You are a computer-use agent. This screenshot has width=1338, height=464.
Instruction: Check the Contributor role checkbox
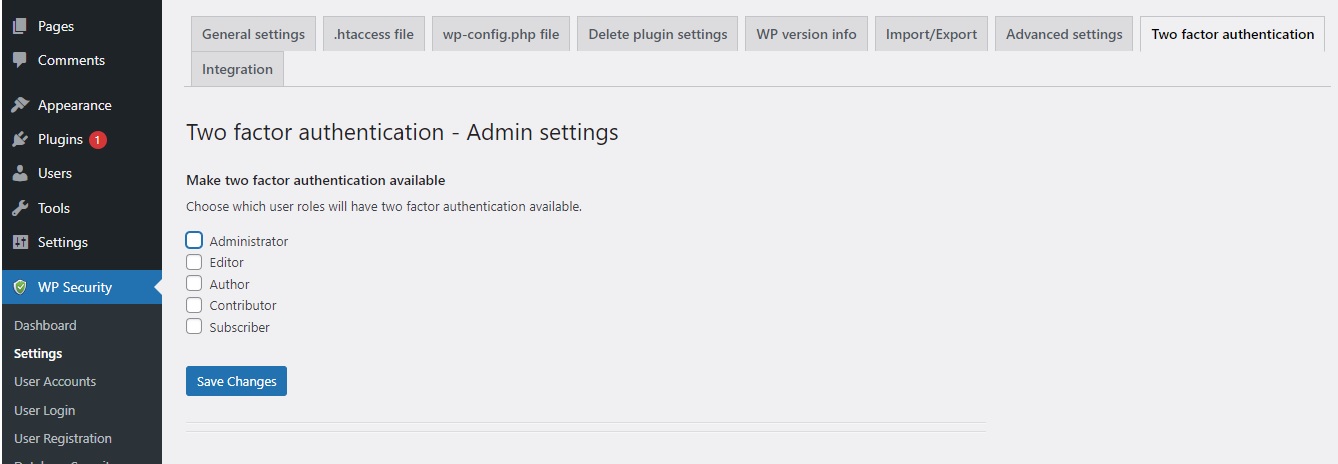194,305
